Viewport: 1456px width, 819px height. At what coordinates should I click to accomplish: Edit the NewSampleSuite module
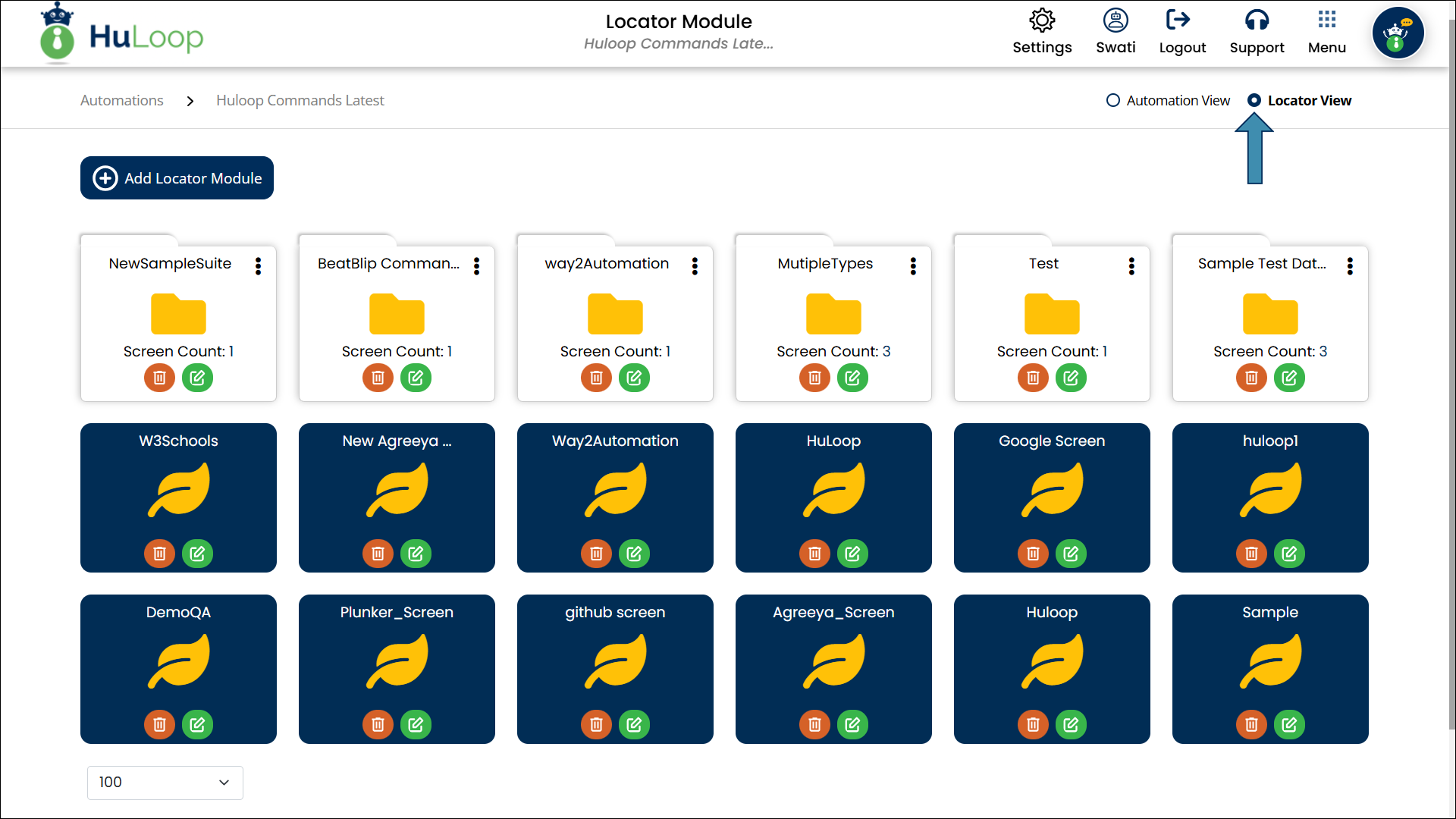(x=197, y=378)
